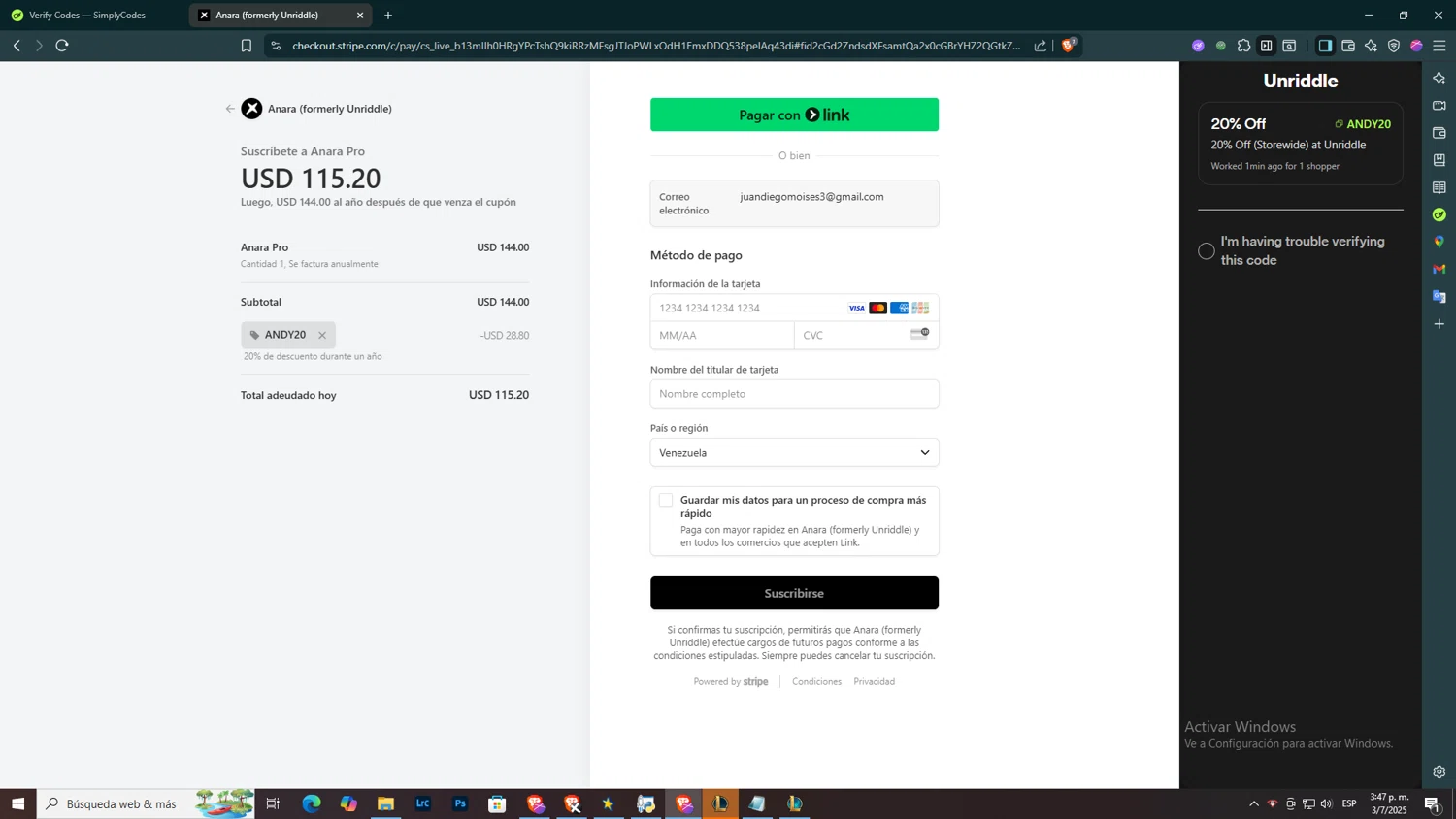Click the 20% Off coupon card
Screen dimensions: 1456x819
click(x=1301, y=144)
